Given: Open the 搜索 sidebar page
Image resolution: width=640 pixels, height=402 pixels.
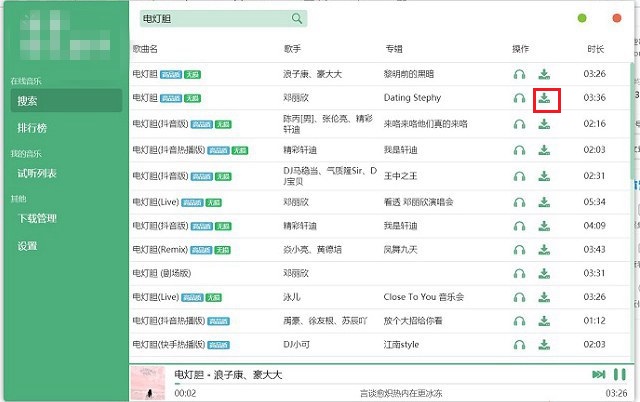Looking at the screenshot, I should pos(67,100).
